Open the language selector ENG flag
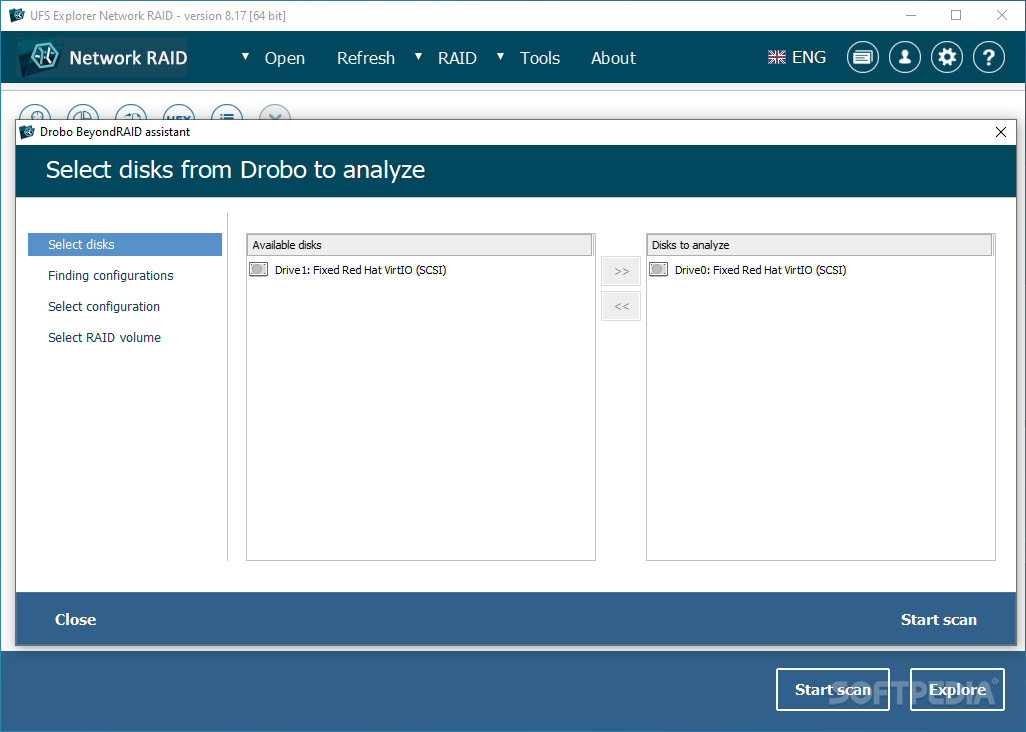This screenshot has width=1026, height=732. [777, 58]
